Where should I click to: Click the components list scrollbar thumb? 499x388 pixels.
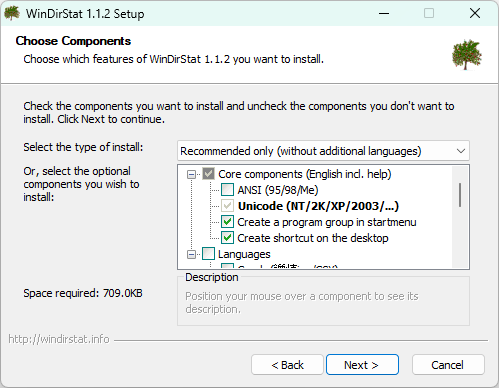click(460, 195)
